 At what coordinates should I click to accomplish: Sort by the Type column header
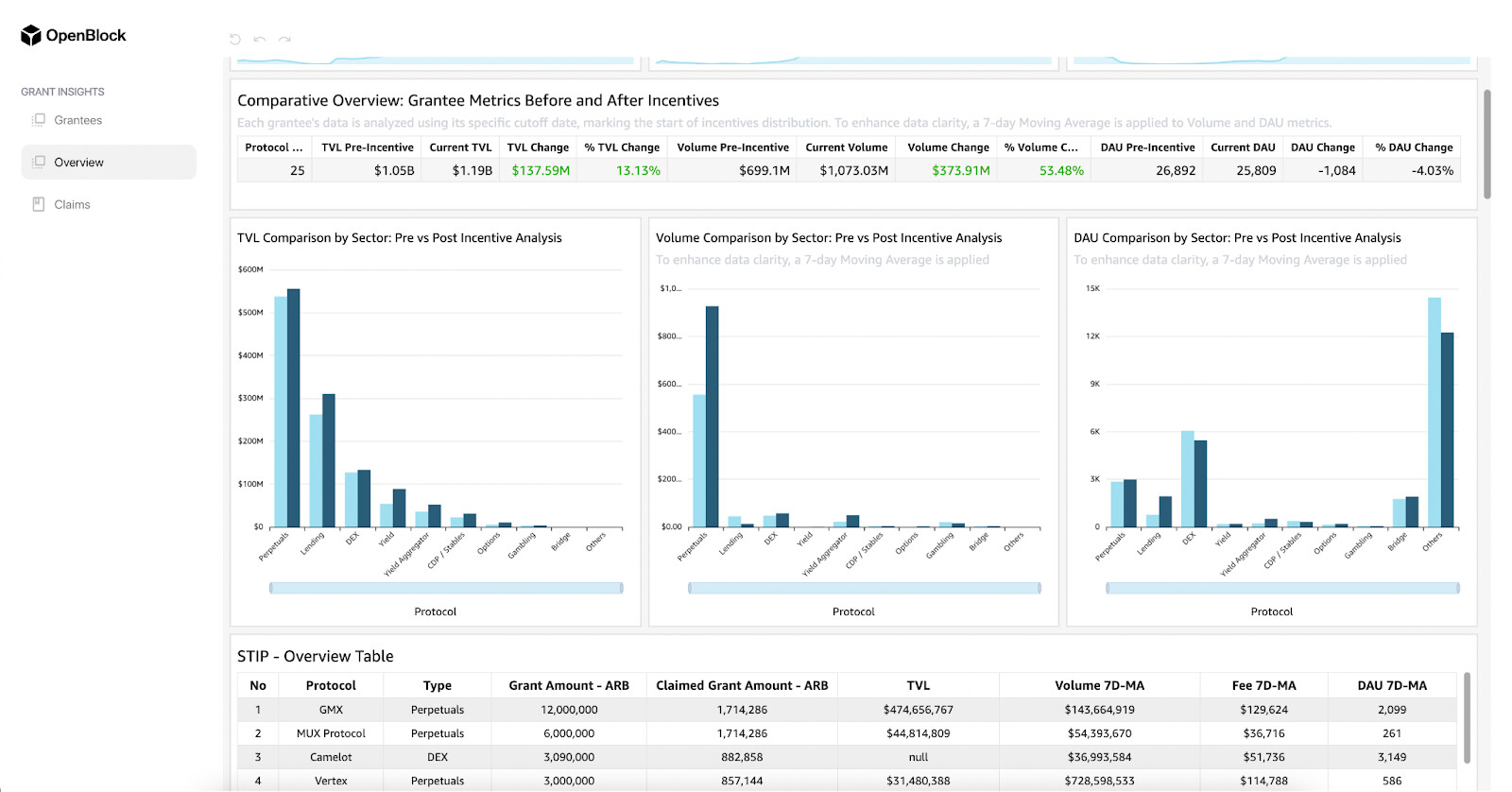tap(438, 685)
